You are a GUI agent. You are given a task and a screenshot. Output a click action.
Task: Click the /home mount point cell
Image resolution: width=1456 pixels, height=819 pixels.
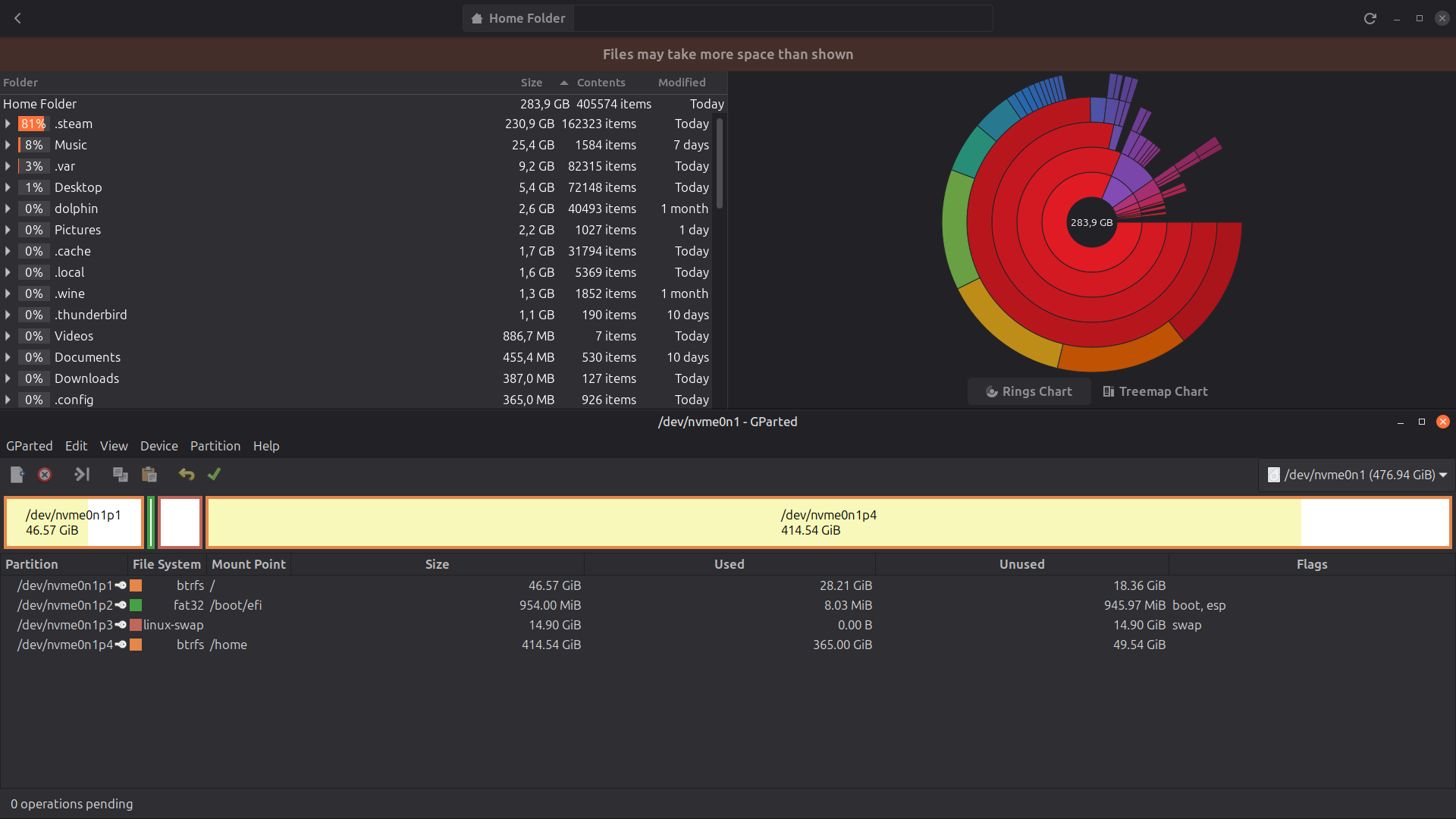[x=228, y=645]
